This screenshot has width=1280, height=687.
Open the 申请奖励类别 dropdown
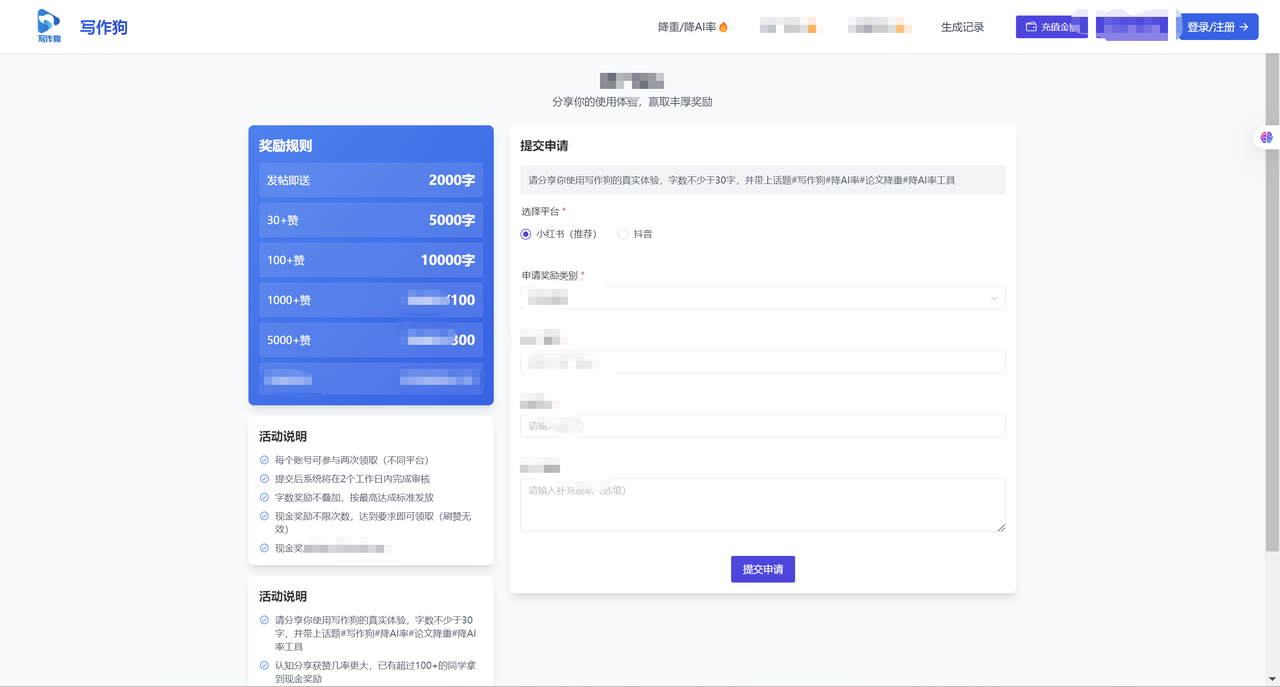[x=762, y=298]
